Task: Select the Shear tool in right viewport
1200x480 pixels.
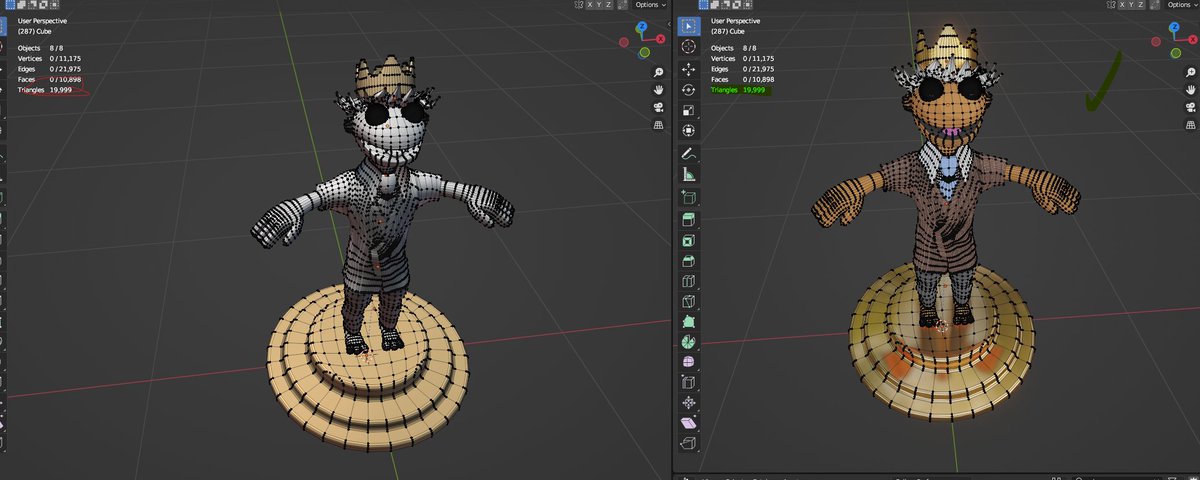Action: pos(688,423)
